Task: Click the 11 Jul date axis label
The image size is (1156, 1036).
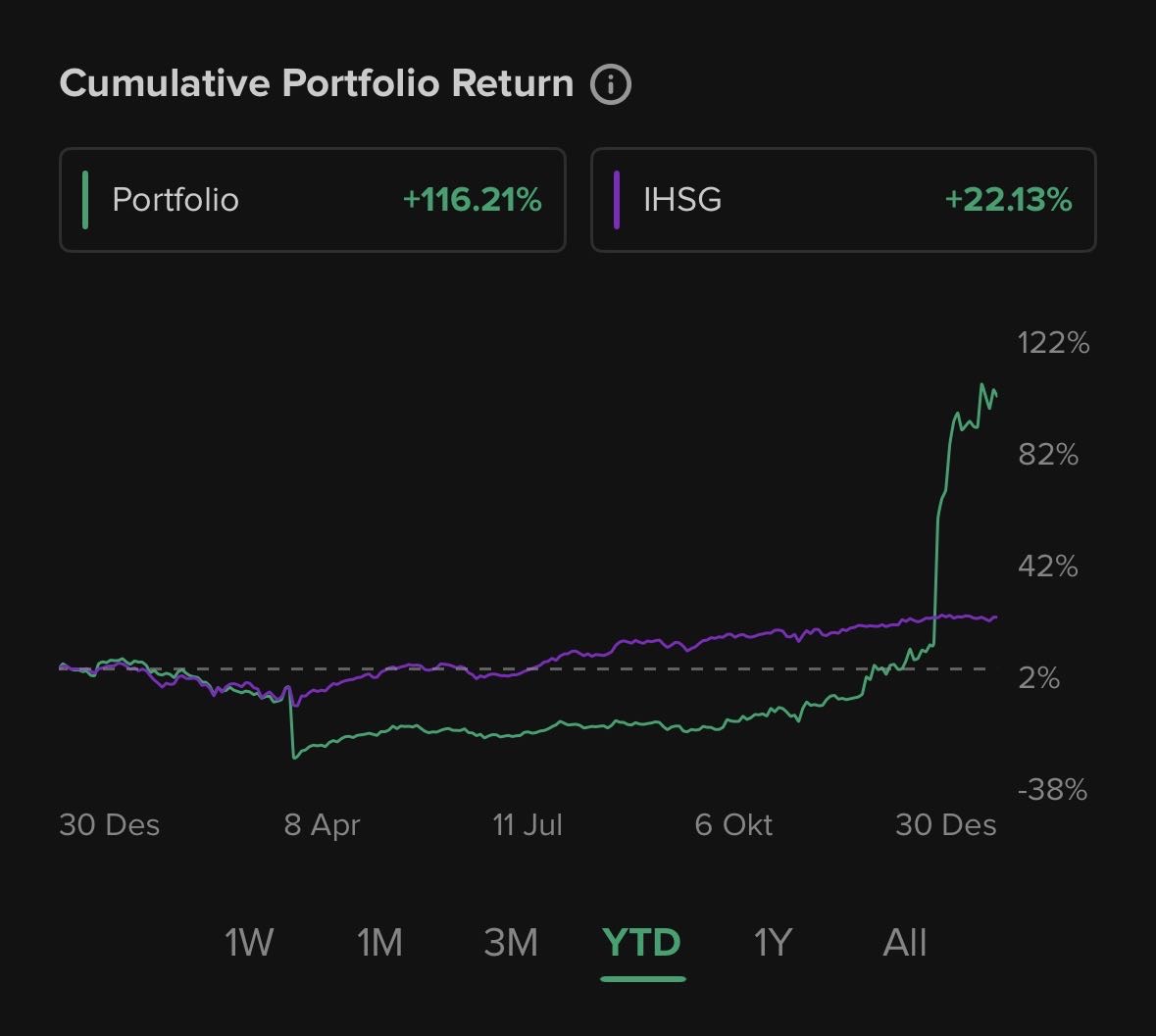Action: coord(528,825)
